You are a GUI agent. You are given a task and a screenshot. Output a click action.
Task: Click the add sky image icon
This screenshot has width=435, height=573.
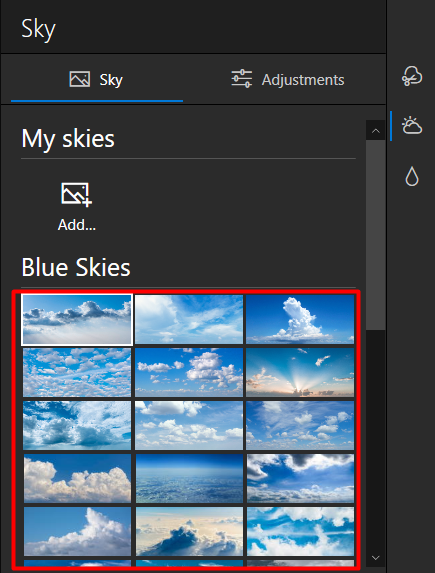tap(76, 195)
